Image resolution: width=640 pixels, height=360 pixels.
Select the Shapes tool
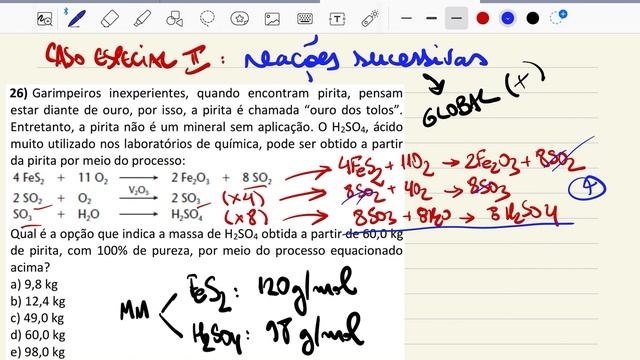(174, 19)
